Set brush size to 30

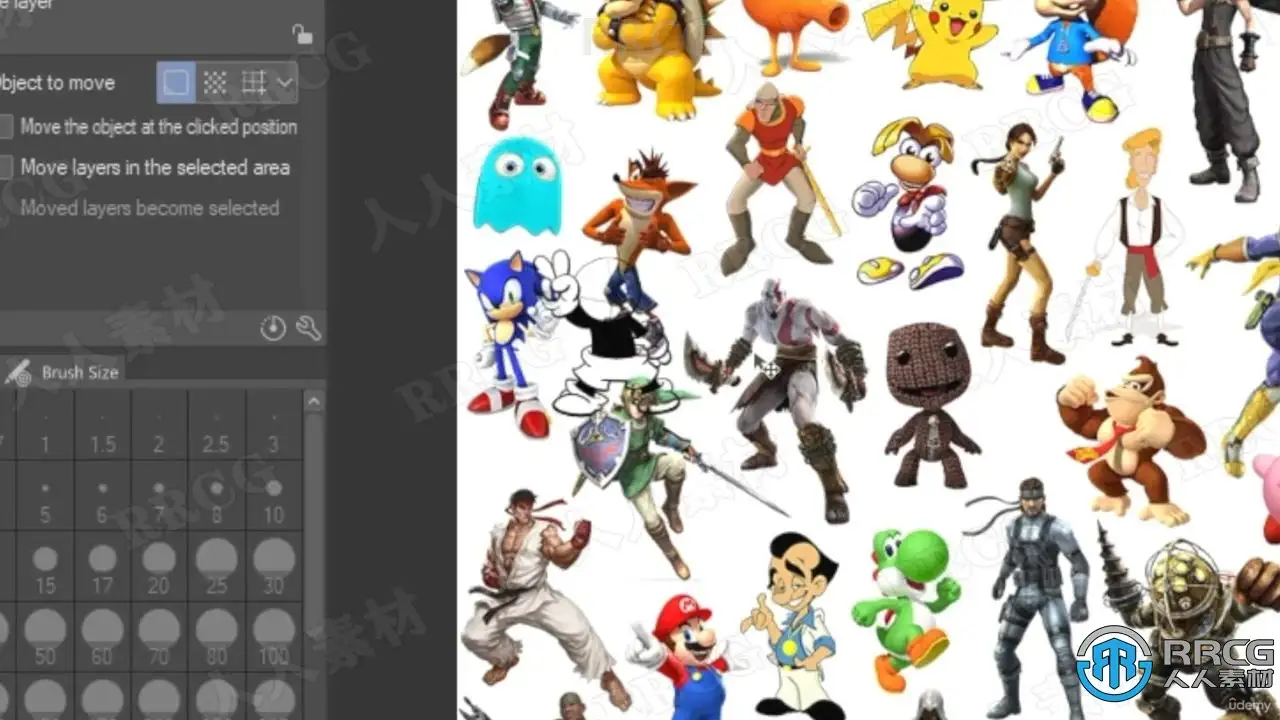pyautogui.click(x=274, y=567)
